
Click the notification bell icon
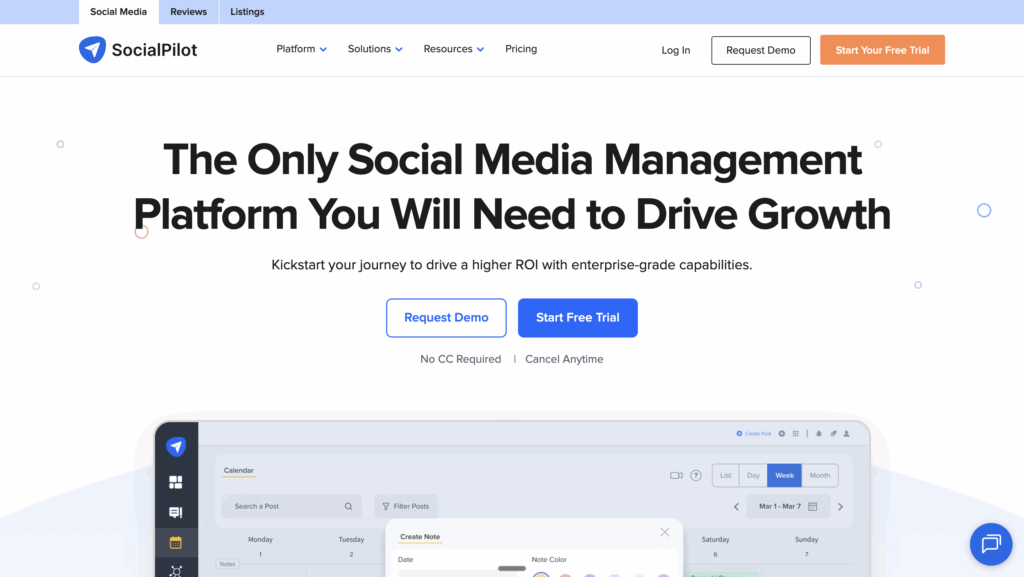818,434
